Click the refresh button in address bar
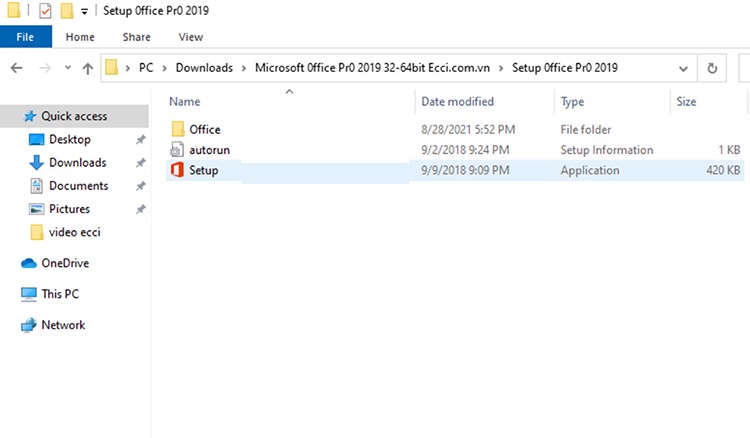 [x=712, y=68]
